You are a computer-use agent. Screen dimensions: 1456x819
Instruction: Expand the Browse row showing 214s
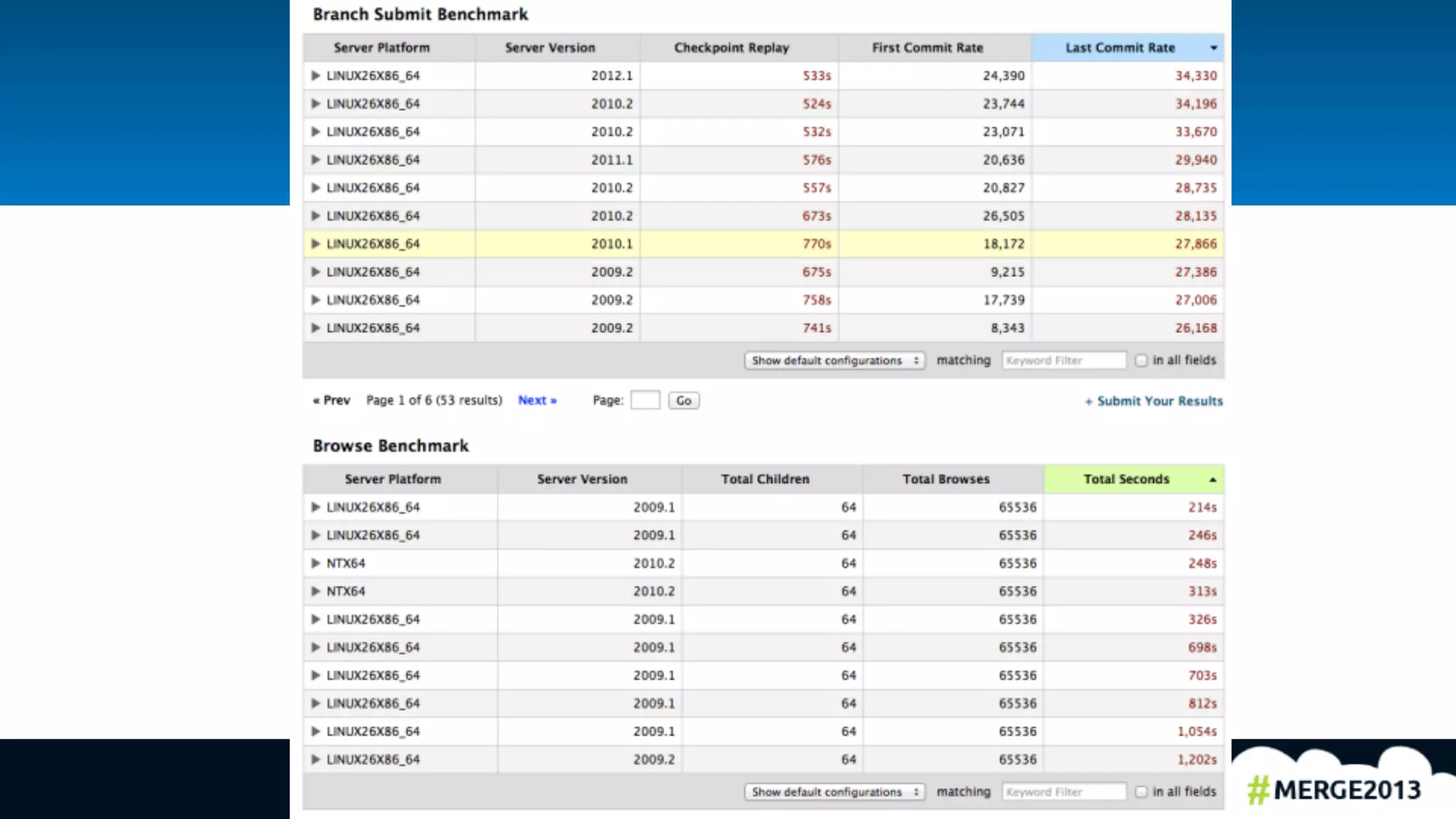[316, 507]
